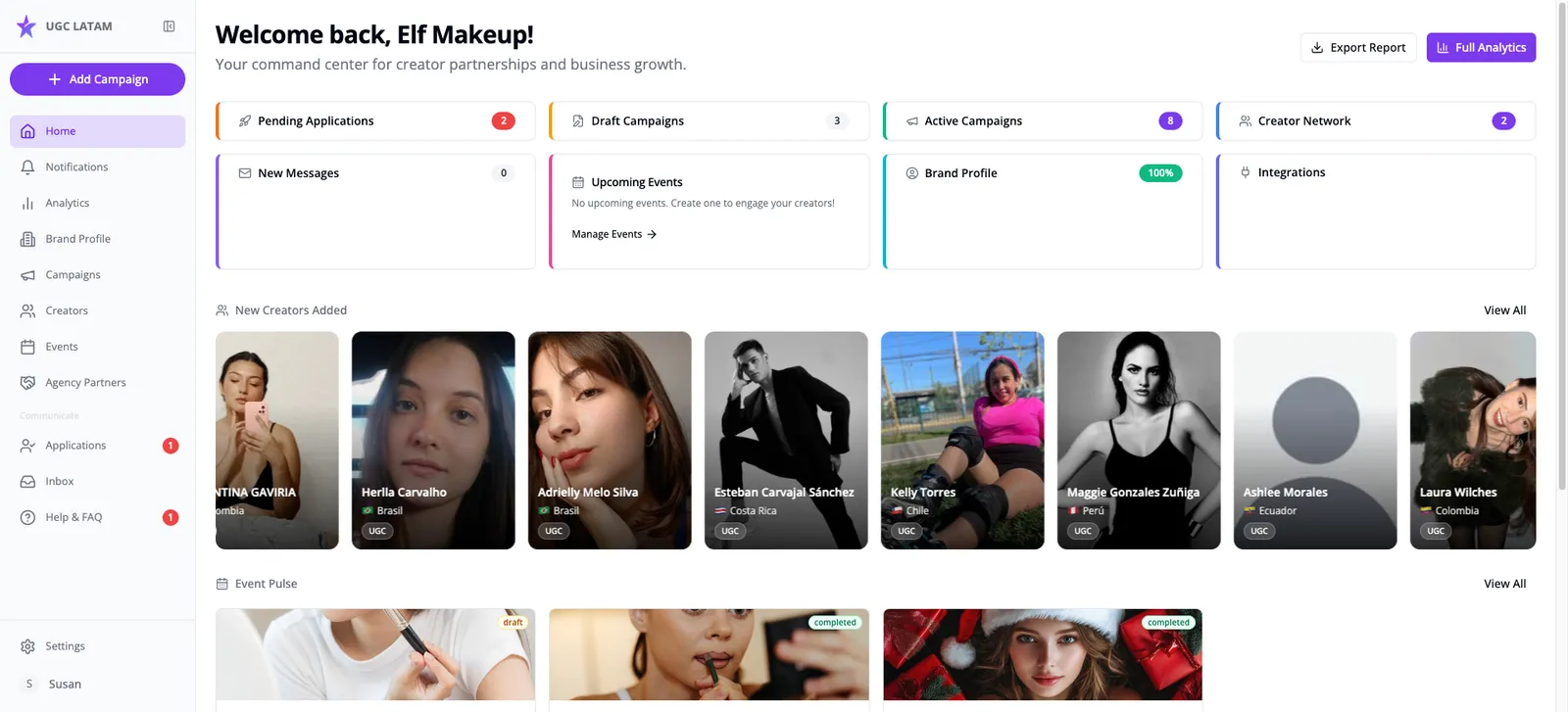Click the Pending Applications count badge 2
Image resolution: width=1568 pixels, height=712 pixels.
point(504,121)
